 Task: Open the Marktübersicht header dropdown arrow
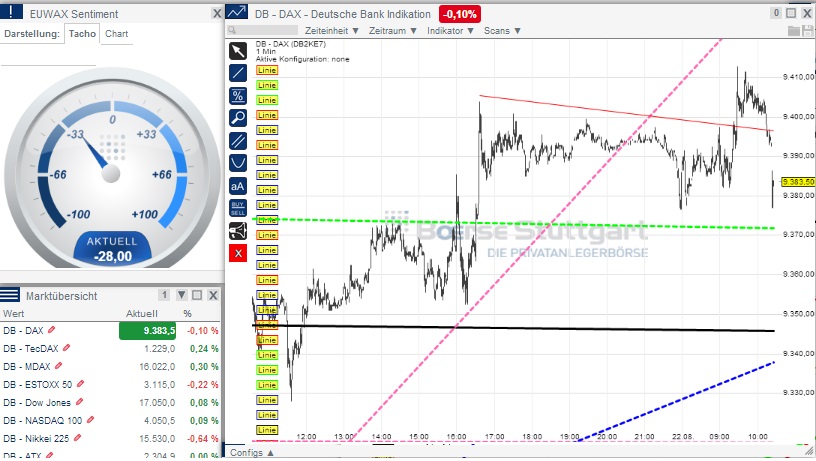[x=181, y=295]
